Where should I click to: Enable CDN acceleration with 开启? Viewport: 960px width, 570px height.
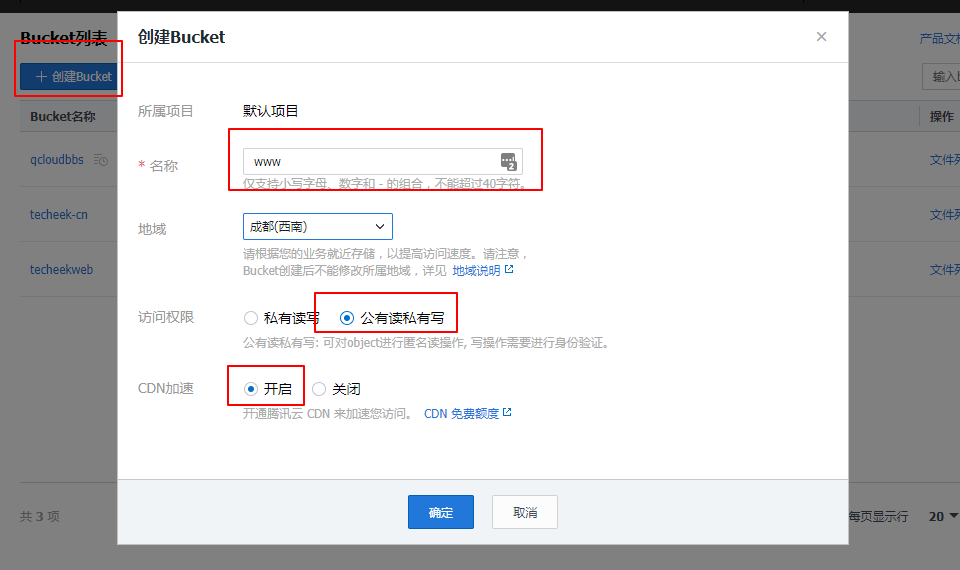pos(251,389)
